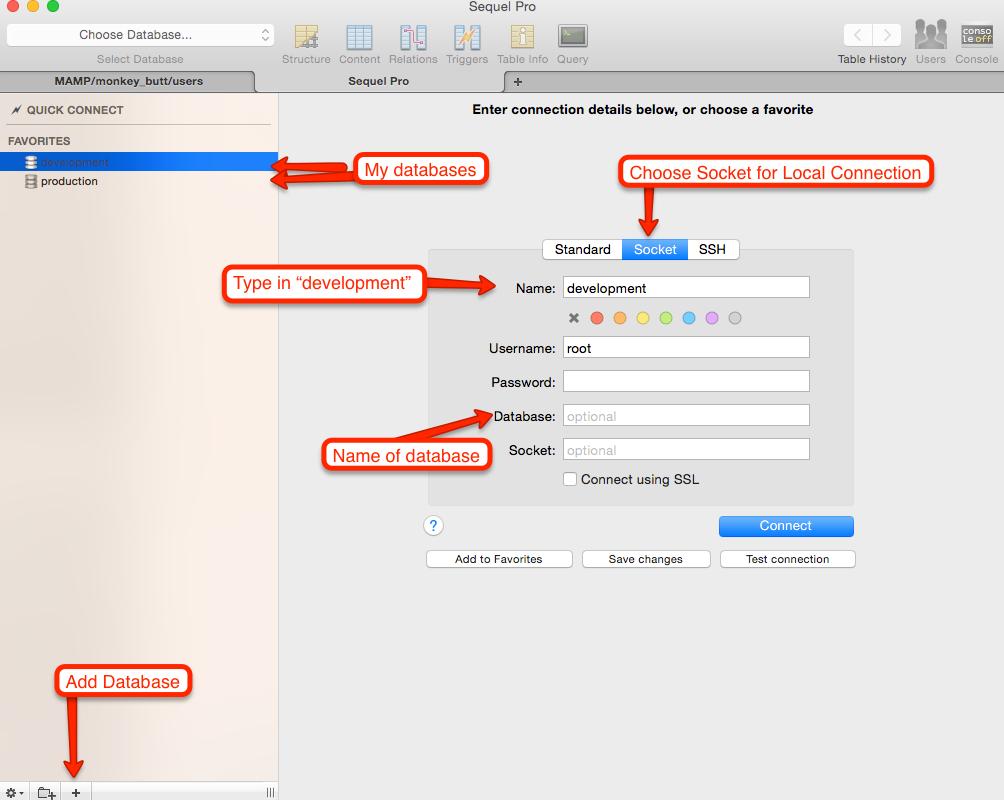Viewport: 1004px width, 800px height.
Task: Pick the yellow color swatch
Action: 643,318
